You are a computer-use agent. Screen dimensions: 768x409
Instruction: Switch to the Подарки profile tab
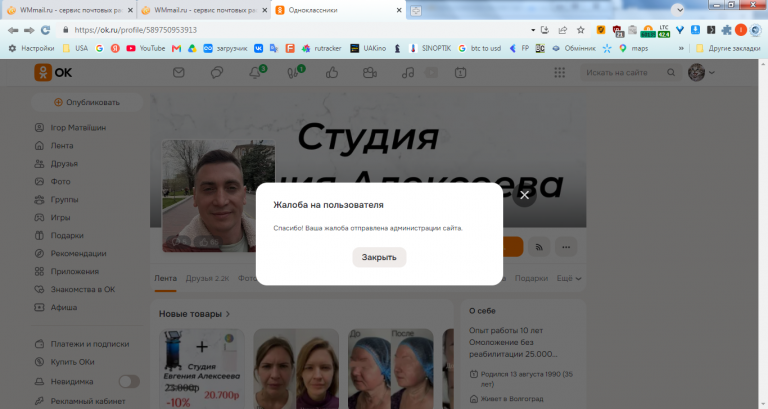point(531,278)
